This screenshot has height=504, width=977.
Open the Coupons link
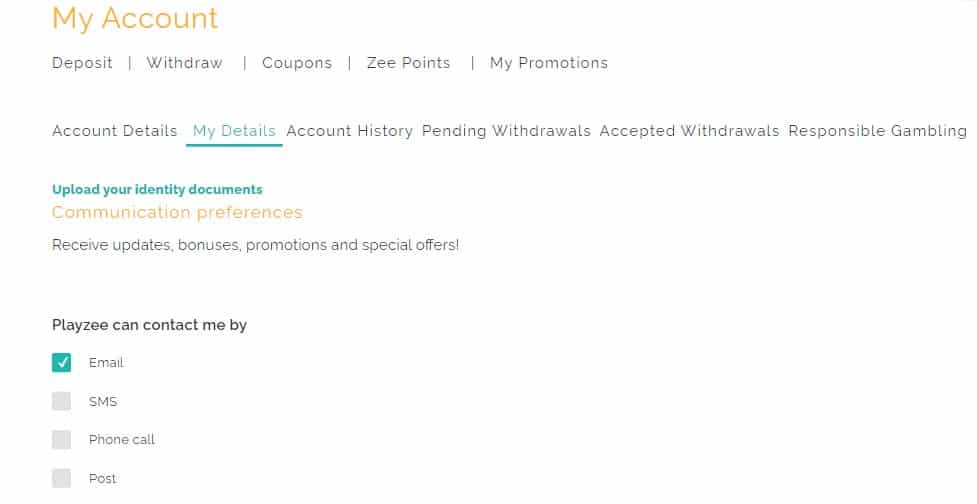click(297, 63)
